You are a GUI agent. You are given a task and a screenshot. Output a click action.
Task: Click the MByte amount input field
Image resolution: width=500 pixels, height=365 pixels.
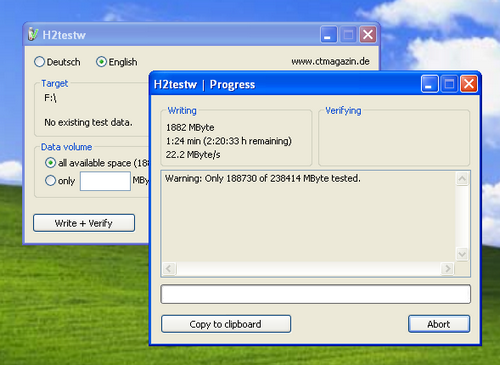(x=105, y=181)
